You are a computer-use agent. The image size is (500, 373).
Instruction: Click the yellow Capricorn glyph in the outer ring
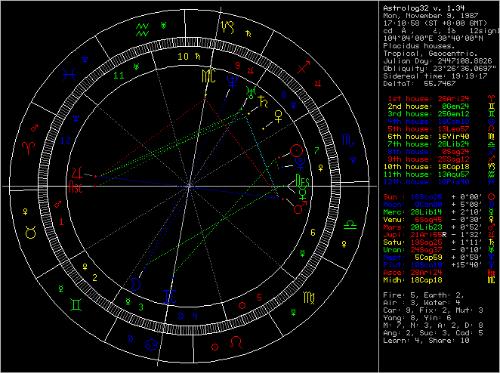(229, 27)
